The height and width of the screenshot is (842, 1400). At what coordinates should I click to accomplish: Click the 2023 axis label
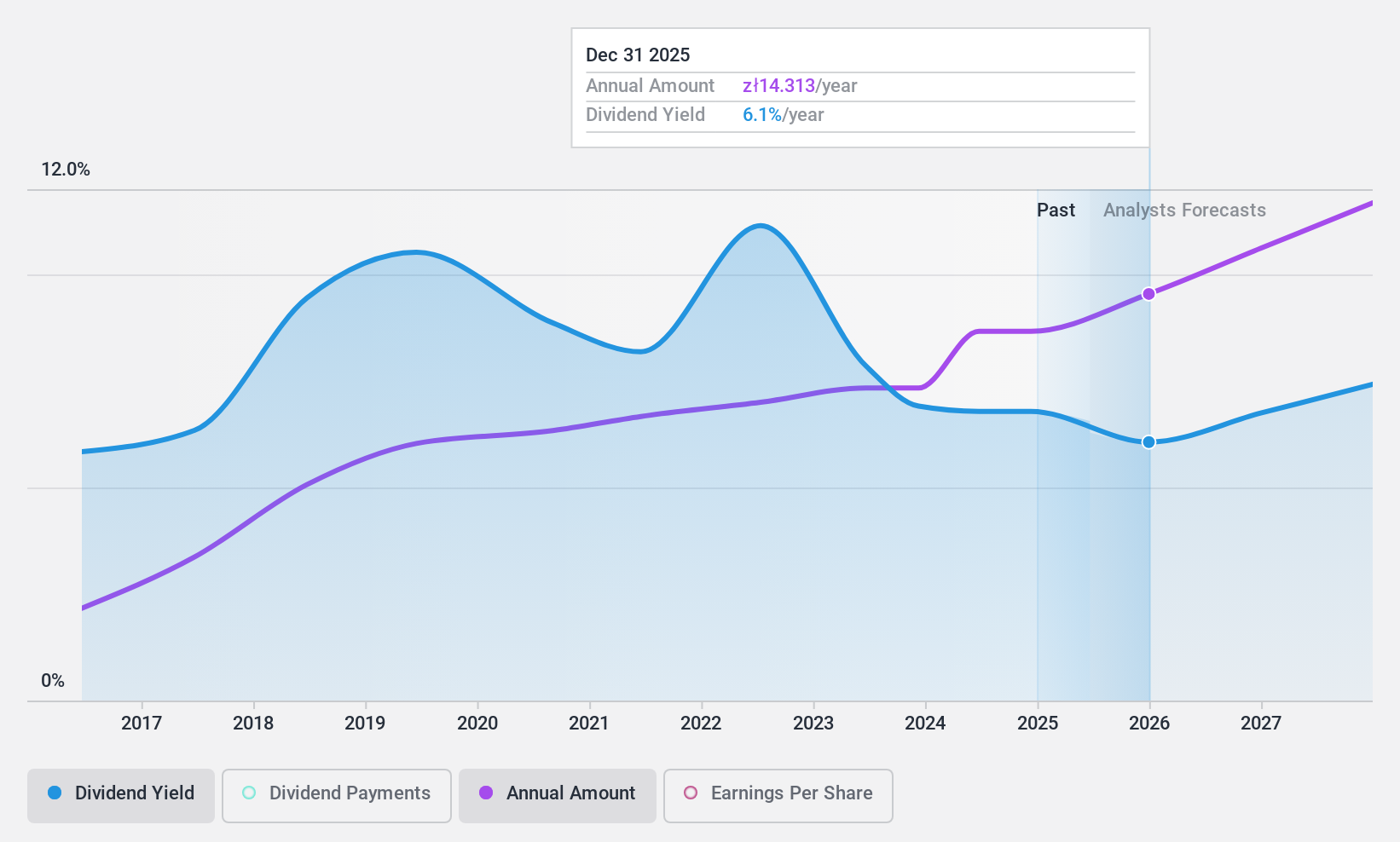pos(813,724)
